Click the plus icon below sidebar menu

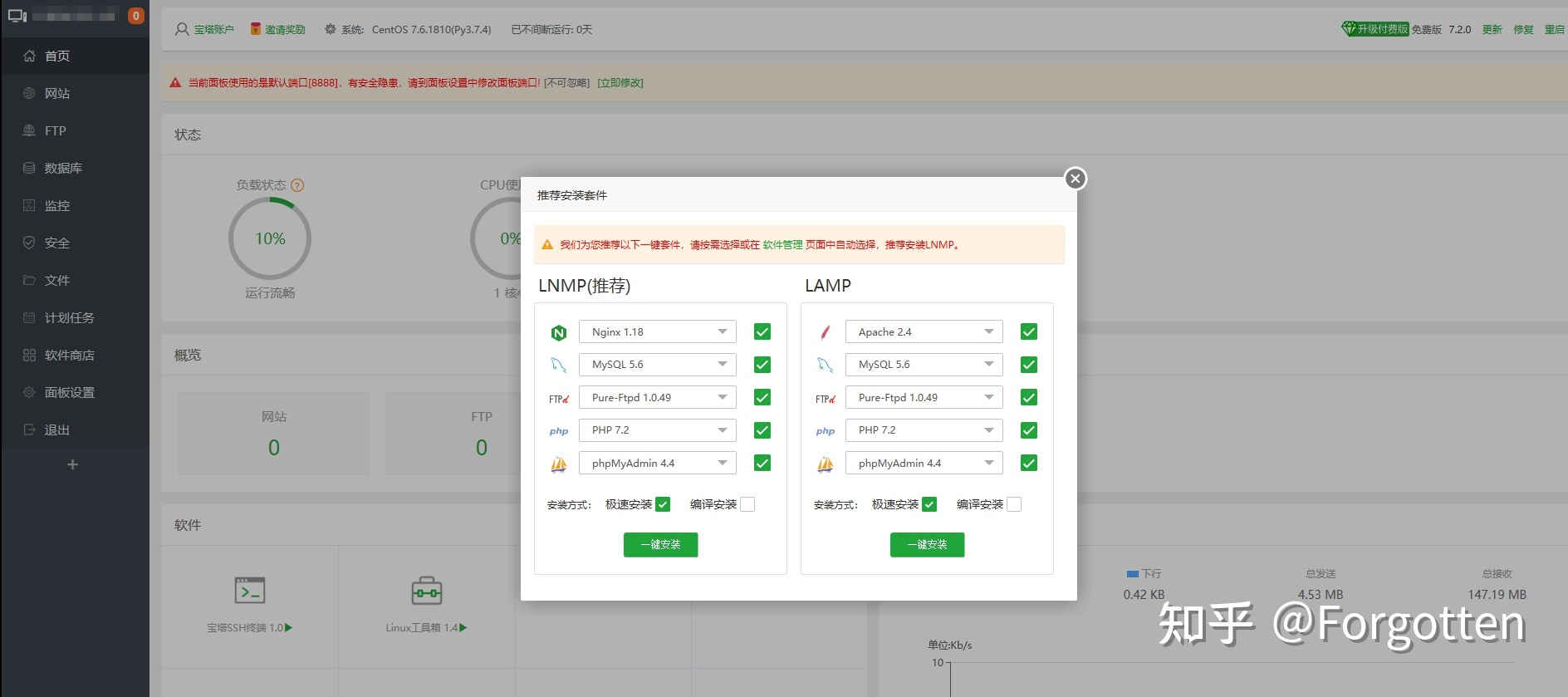click(x=72, y=464)
